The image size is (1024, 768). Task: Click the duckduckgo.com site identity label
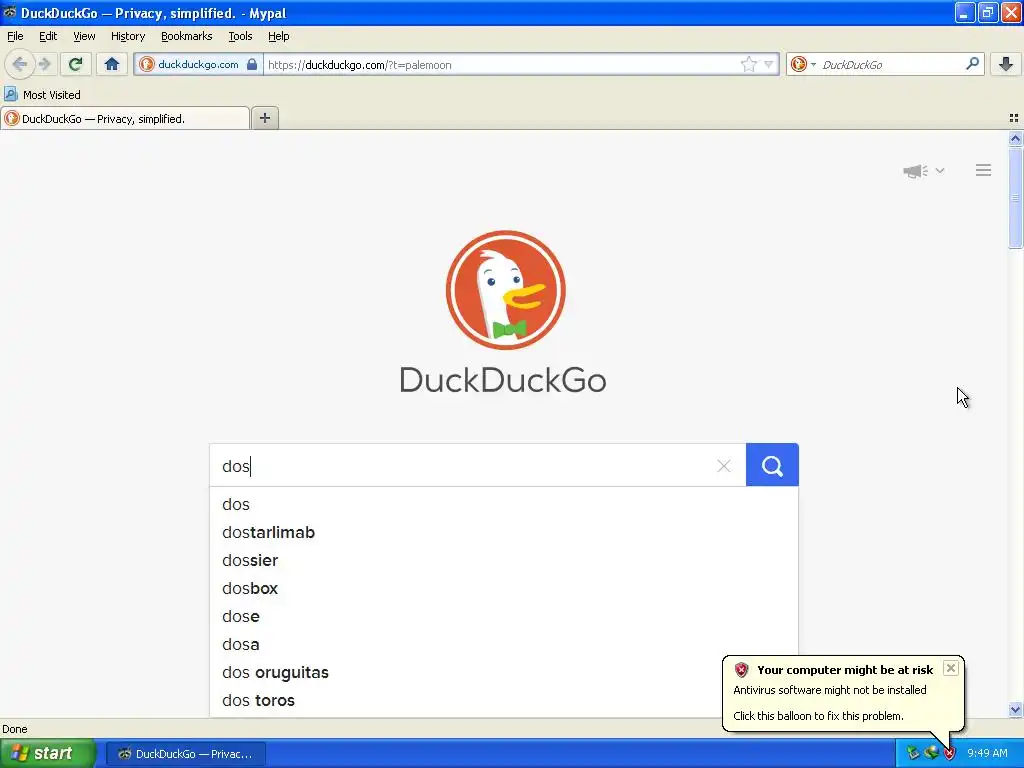[x=198, y=64]
